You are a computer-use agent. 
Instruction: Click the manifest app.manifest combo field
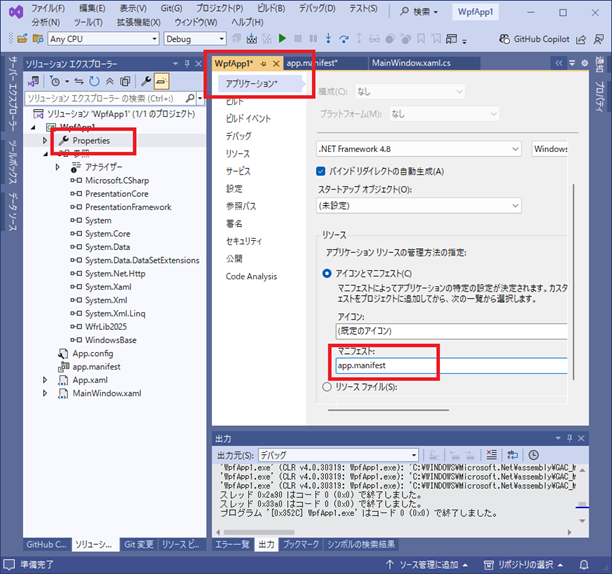tap(451, 366)
